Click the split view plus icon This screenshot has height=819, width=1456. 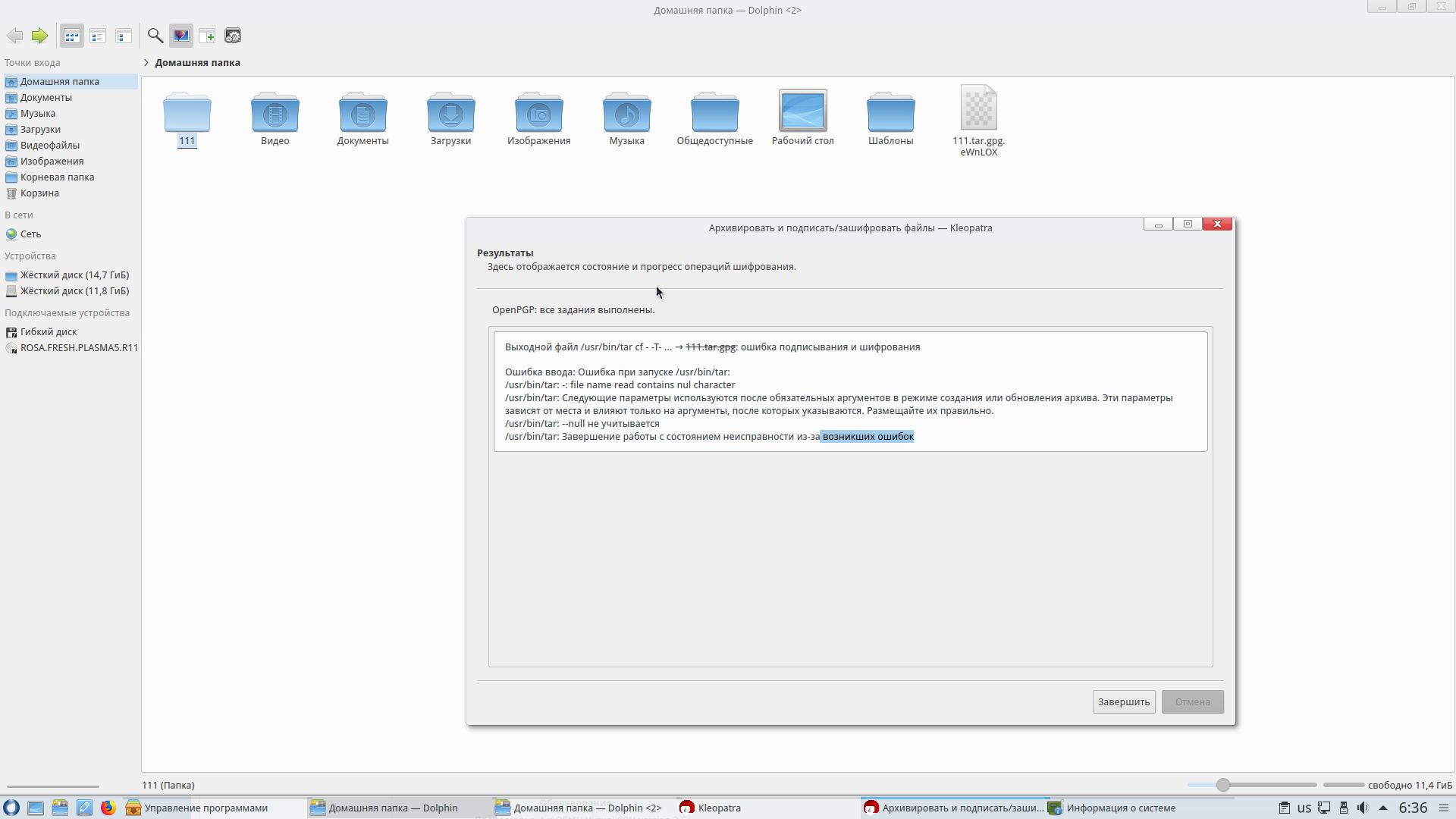point(207,36)
